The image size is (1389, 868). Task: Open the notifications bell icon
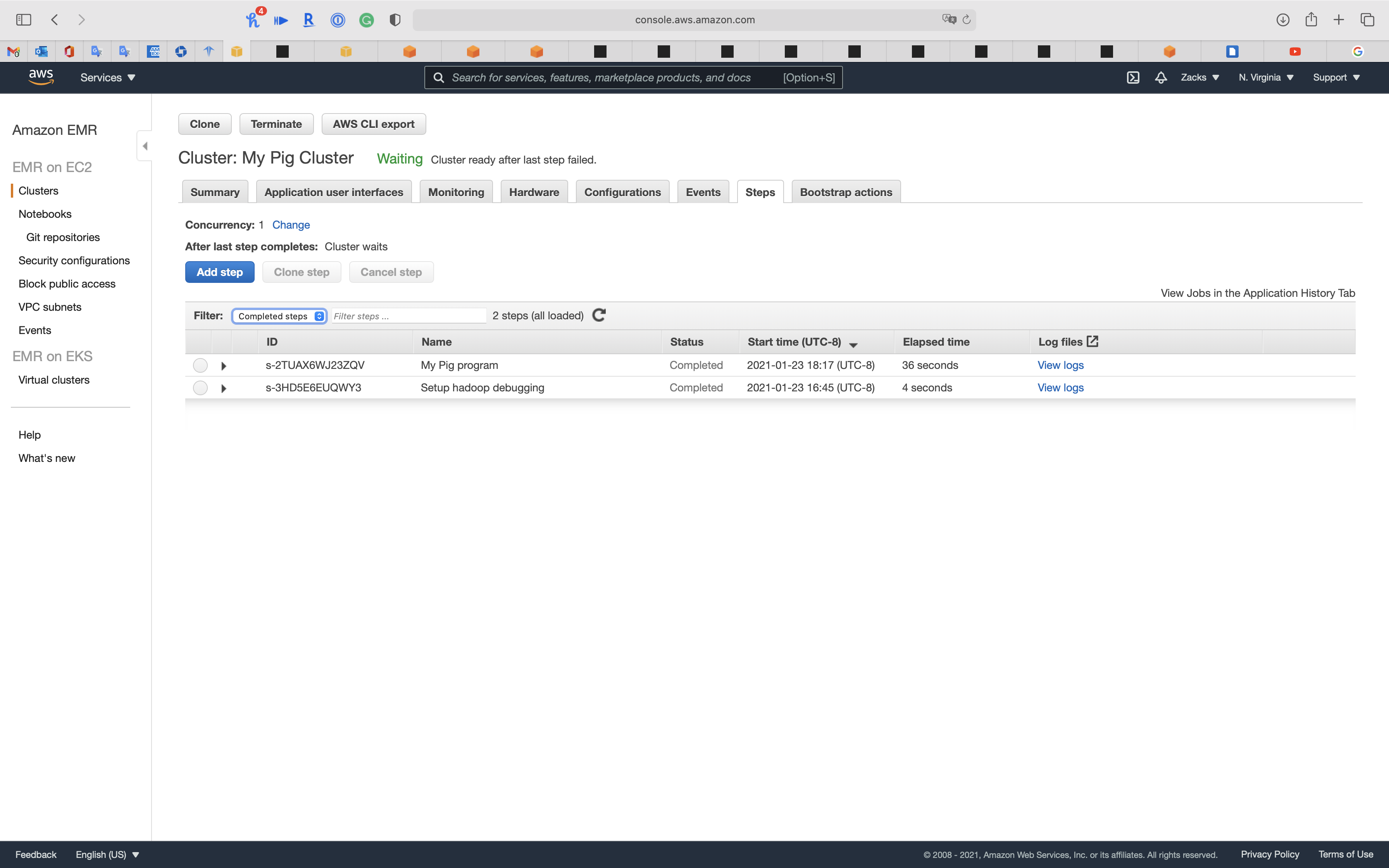click(1161, 77)
